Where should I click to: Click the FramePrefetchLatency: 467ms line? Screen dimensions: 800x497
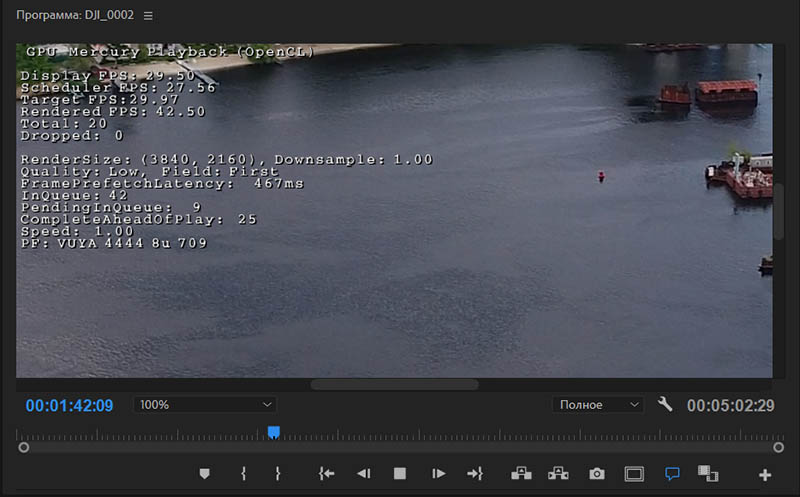click(162, 184)
